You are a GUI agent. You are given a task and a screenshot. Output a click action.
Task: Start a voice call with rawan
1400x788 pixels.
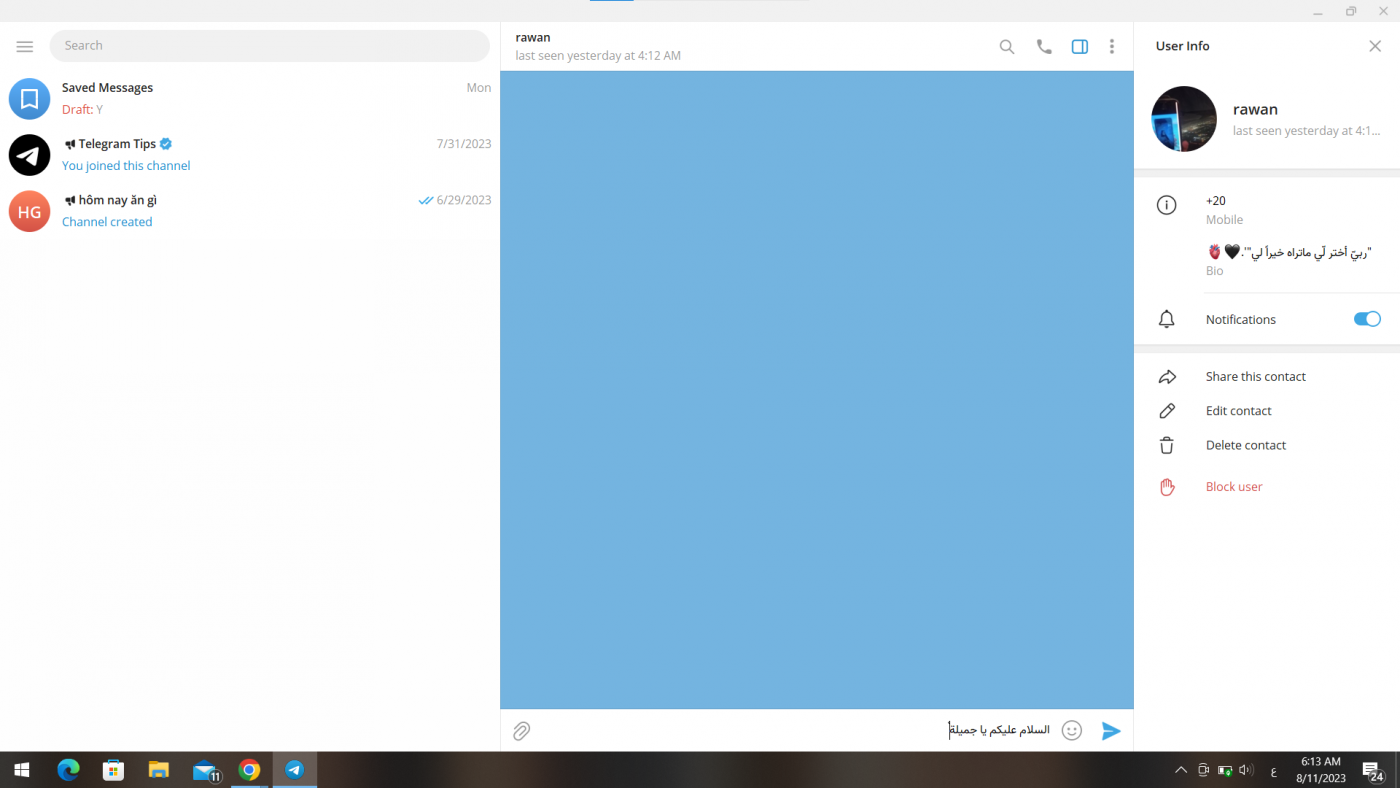[x=1044, y=47]
